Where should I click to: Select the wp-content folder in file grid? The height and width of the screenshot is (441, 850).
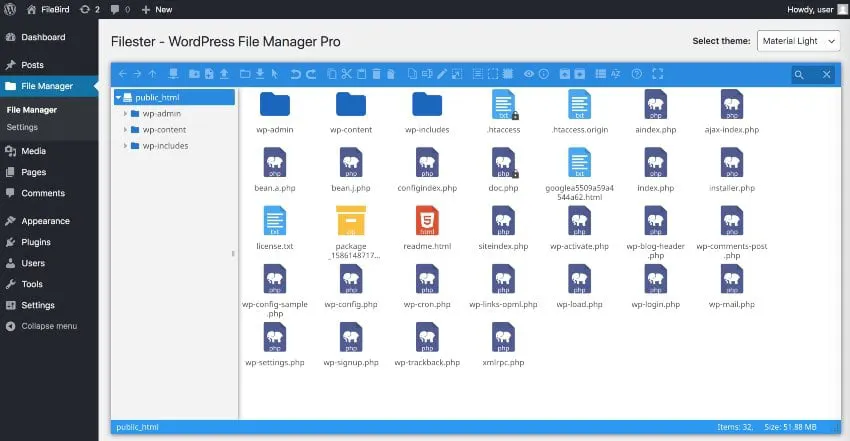tap(351, 112)
